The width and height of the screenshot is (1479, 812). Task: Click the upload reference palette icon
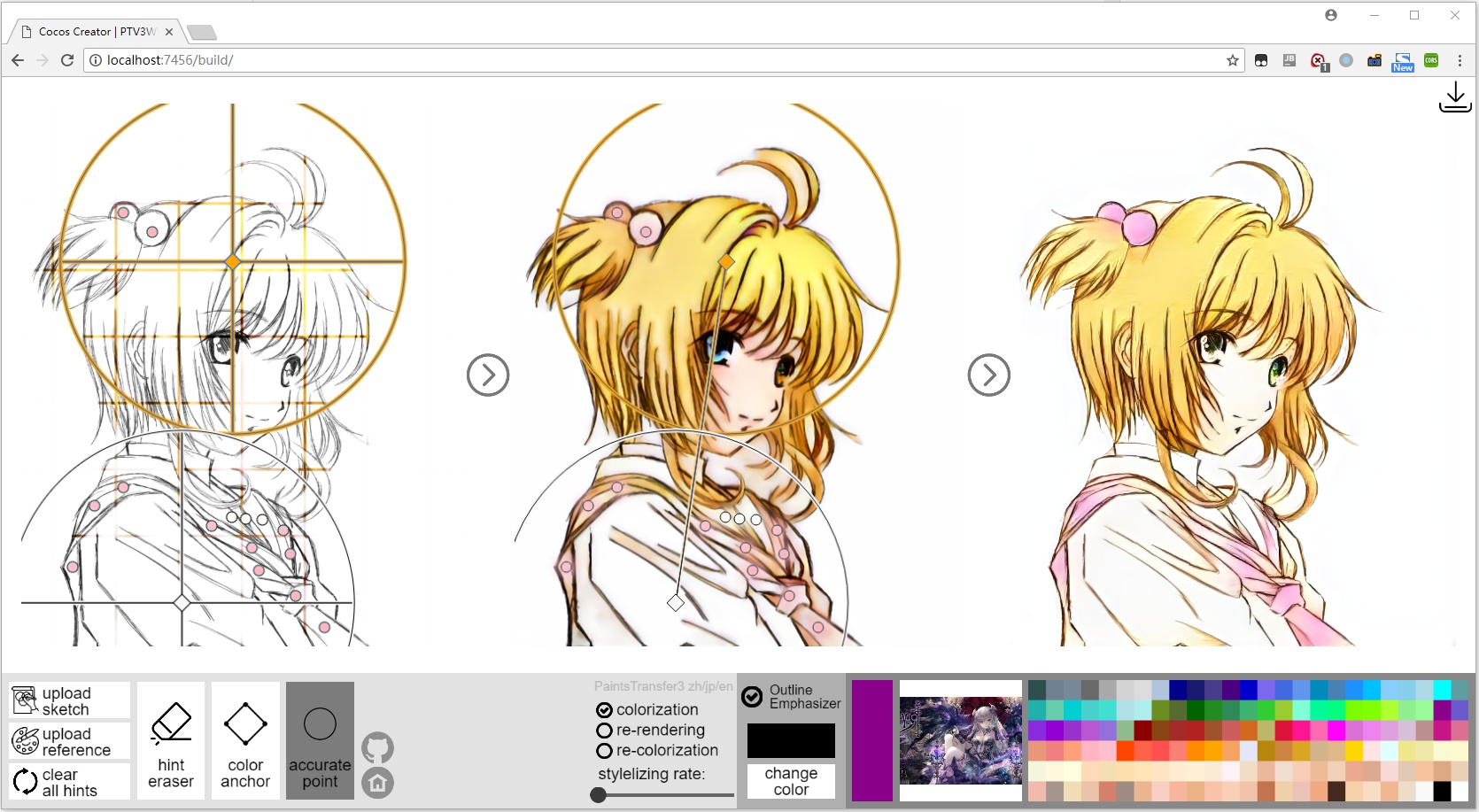[25, 741]
